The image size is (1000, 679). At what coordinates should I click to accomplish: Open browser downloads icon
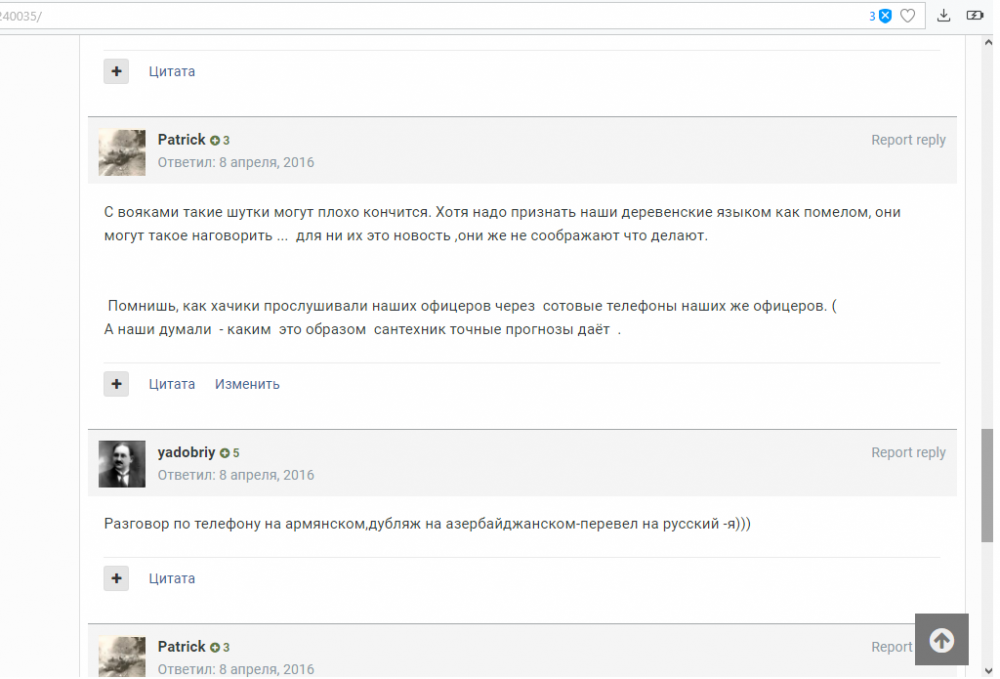[943, 15]
